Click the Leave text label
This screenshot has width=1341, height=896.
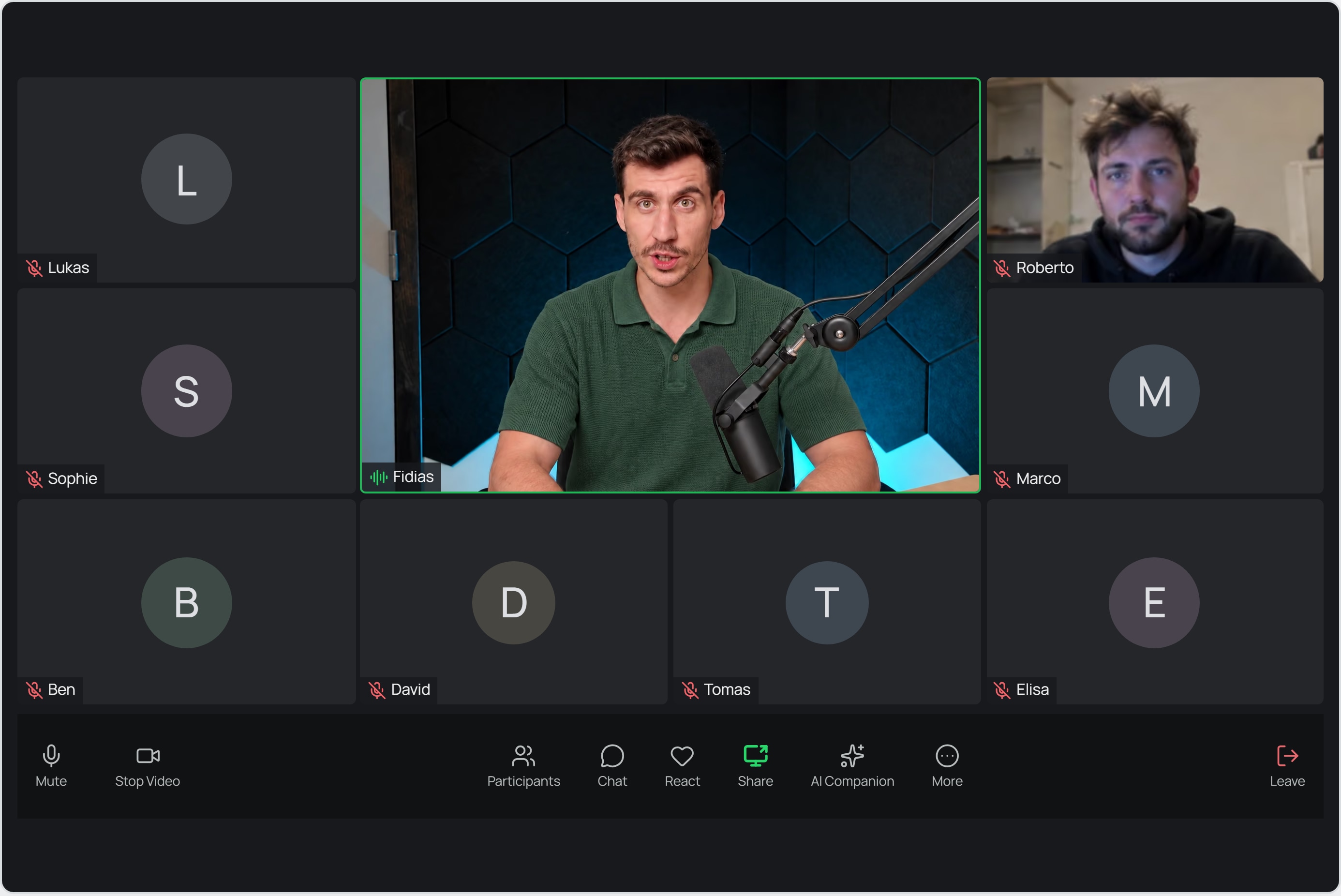point(1287,780)
